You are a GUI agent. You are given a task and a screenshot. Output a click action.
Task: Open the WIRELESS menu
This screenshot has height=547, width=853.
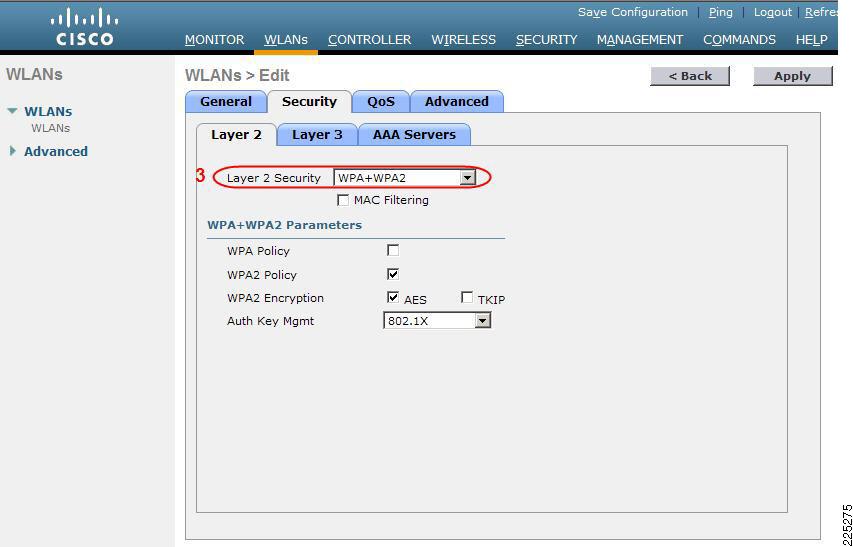(x=463, y=40)
